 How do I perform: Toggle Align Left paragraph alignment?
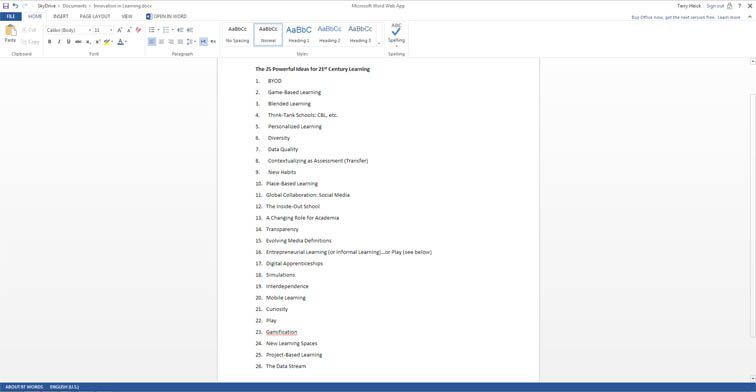tap(152, 42)
